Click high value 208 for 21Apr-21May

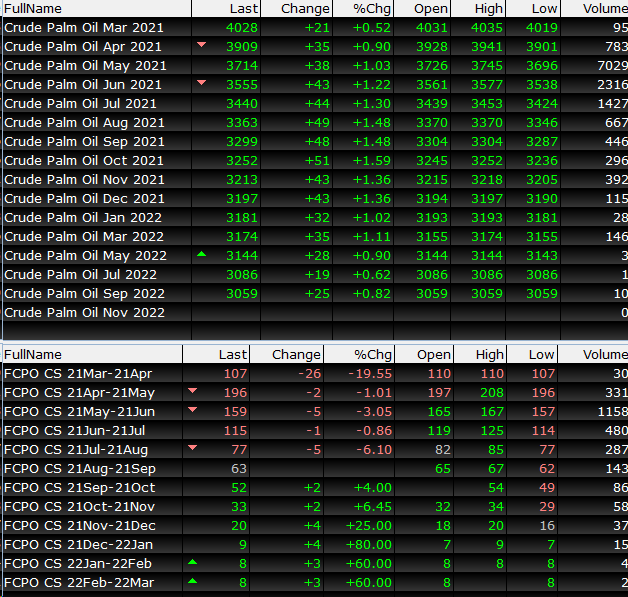pos(491,393)
